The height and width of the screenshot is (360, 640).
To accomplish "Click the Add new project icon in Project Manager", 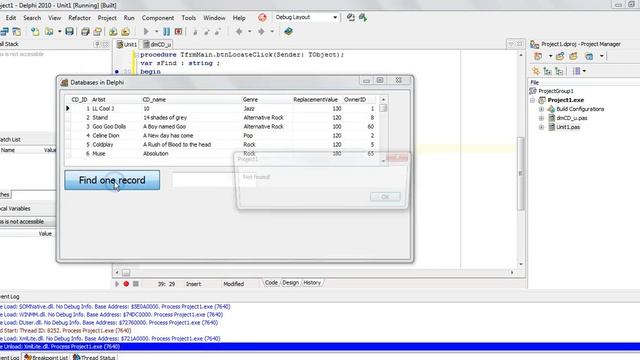I will click(560, 56).
